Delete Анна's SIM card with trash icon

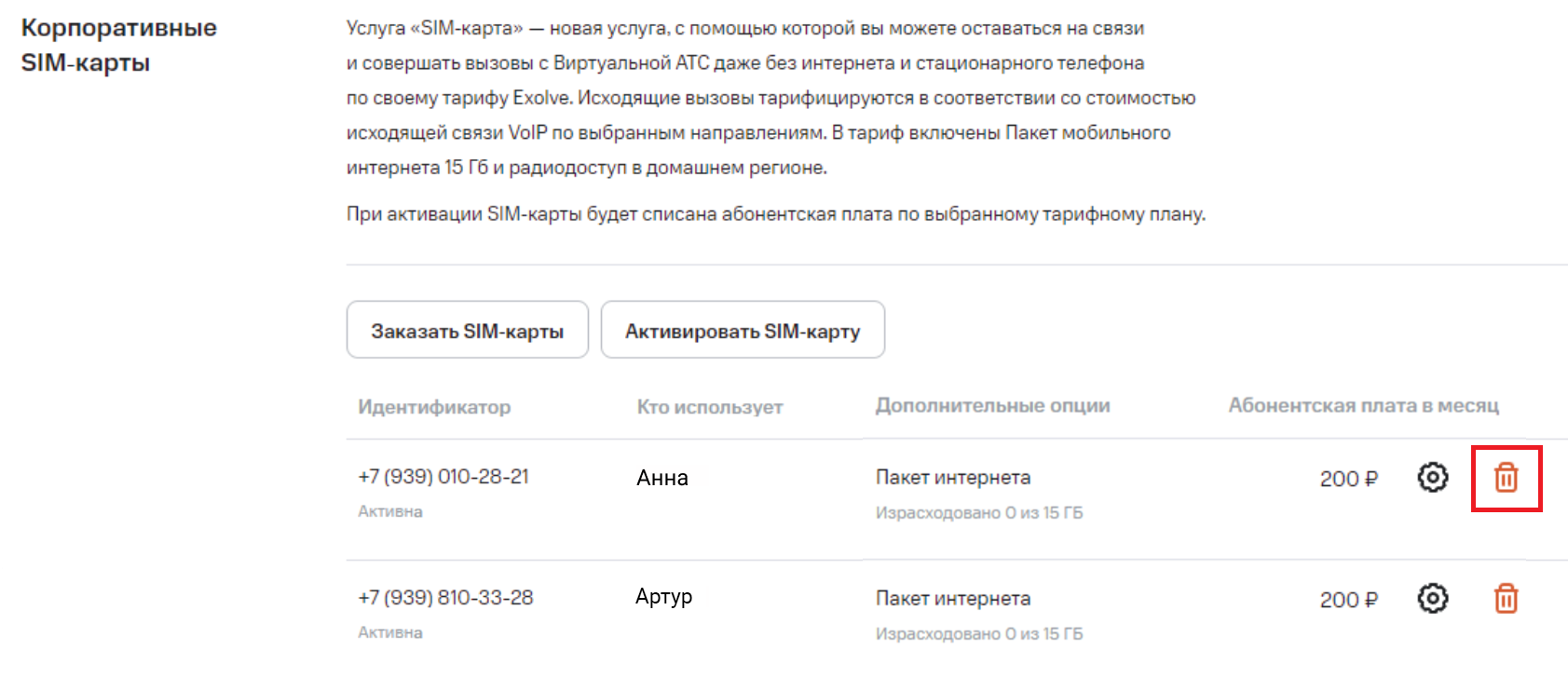coord(1506,478)
